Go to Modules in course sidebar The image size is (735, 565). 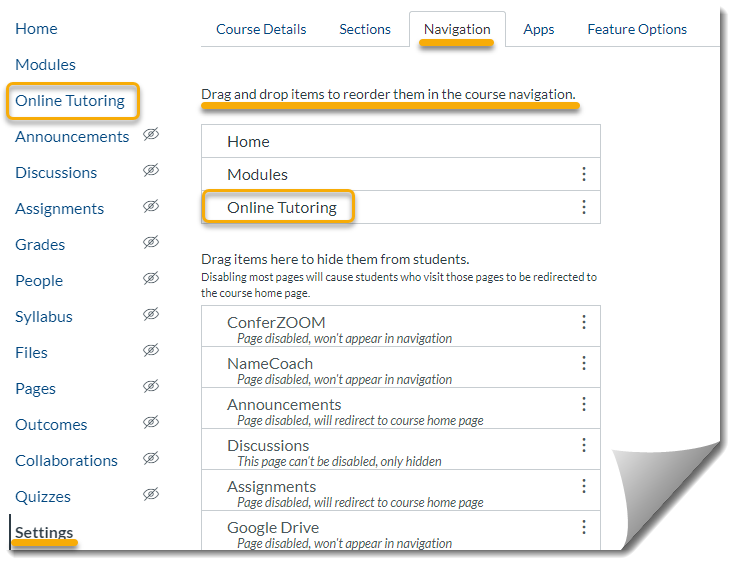coord(45,65)
